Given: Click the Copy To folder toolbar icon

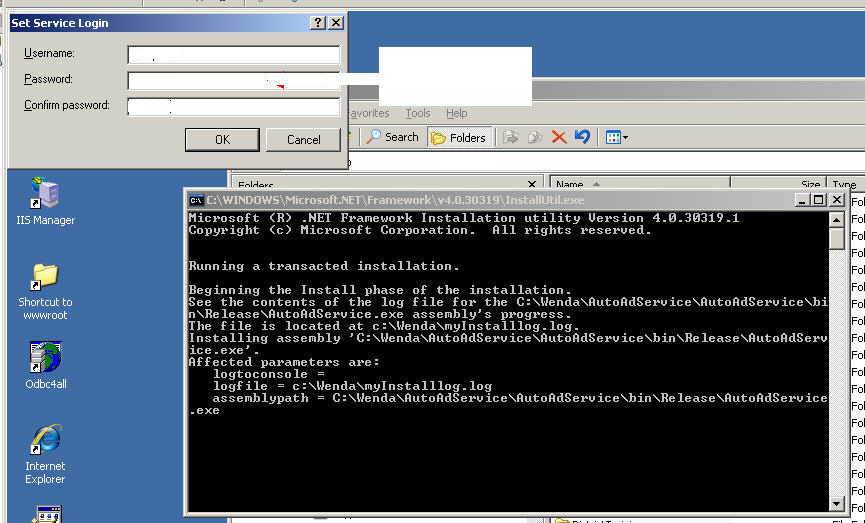Looking at the screenshot, I should [535, 137].
